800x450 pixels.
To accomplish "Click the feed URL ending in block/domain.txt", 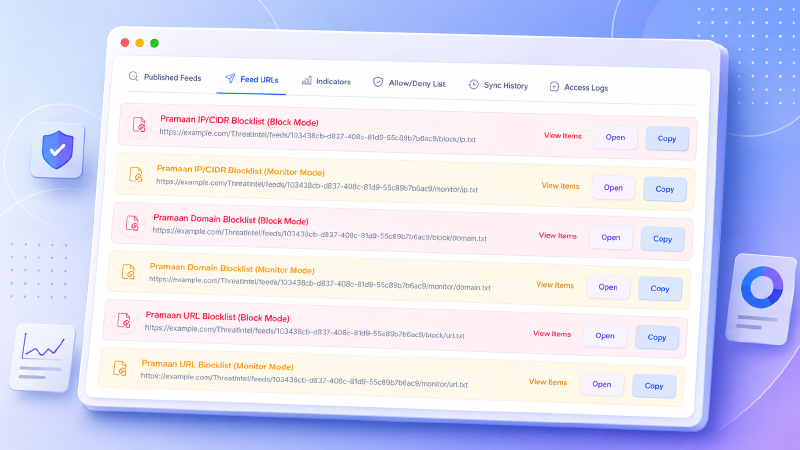I will tap(319, 234).
